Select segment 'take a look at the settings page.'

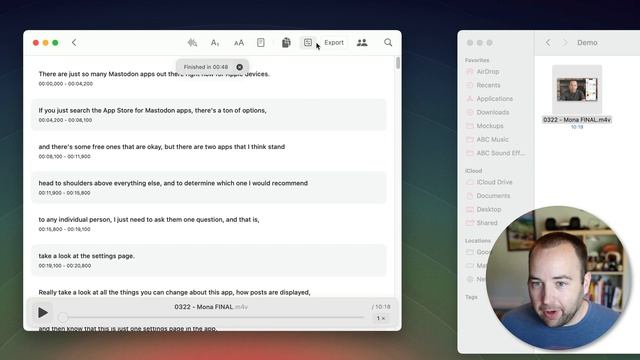(x=209, y=260)
